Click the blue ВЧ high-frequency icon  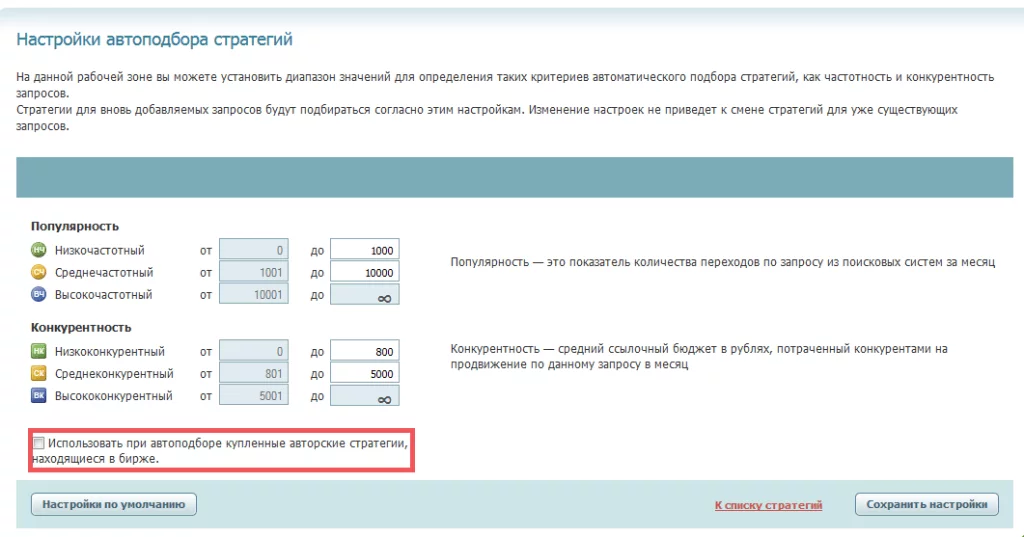pos(39,294)
